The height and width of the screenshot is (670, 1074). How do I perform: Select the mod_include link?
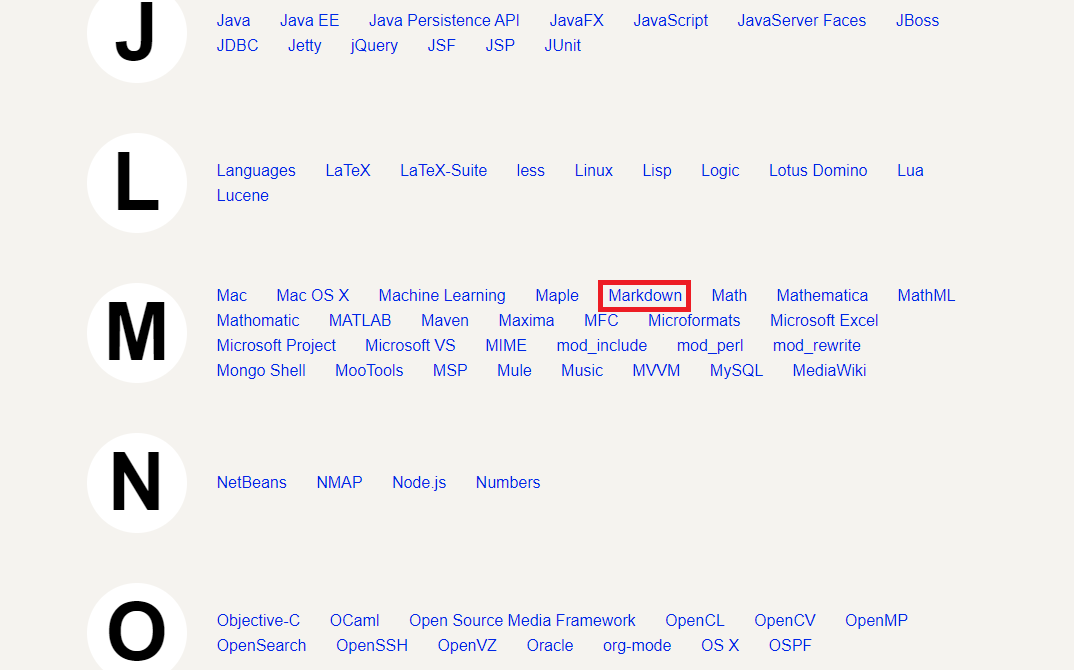click(x=601, y=345)
